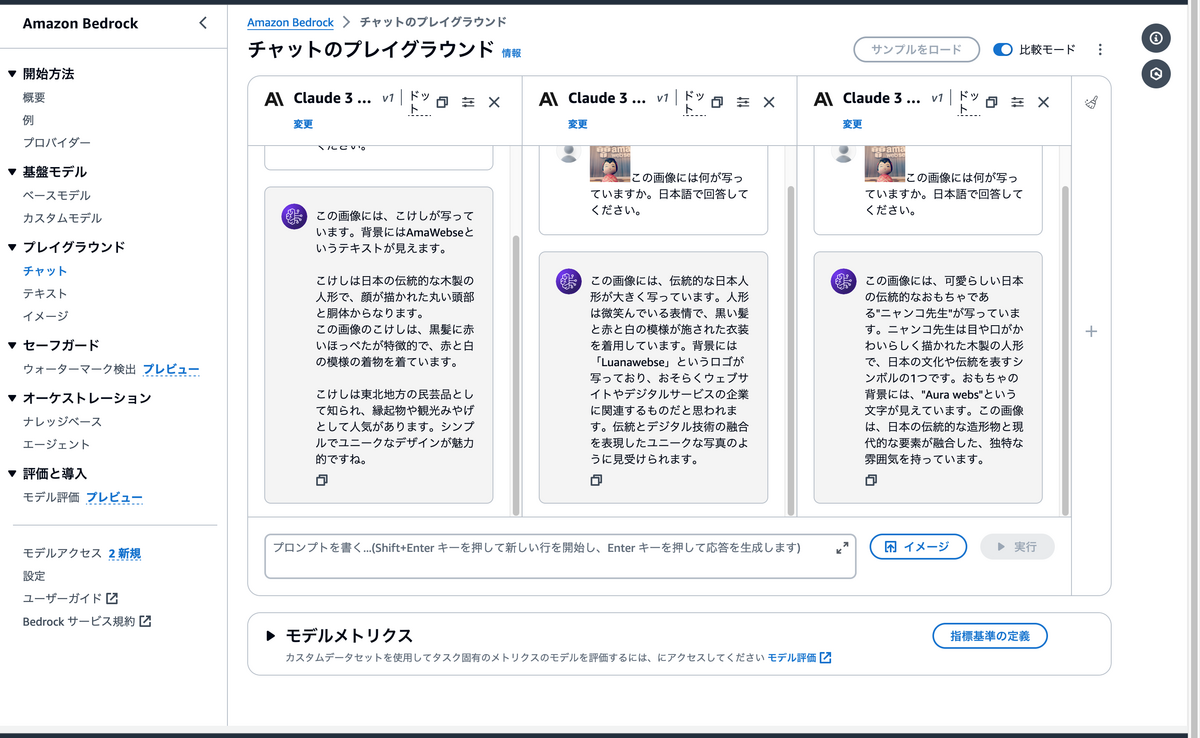Viewport: 1200px width, 738px height.
Task: Copy the kokeshi (こけし) response text
Action: [x=321, y=480]
